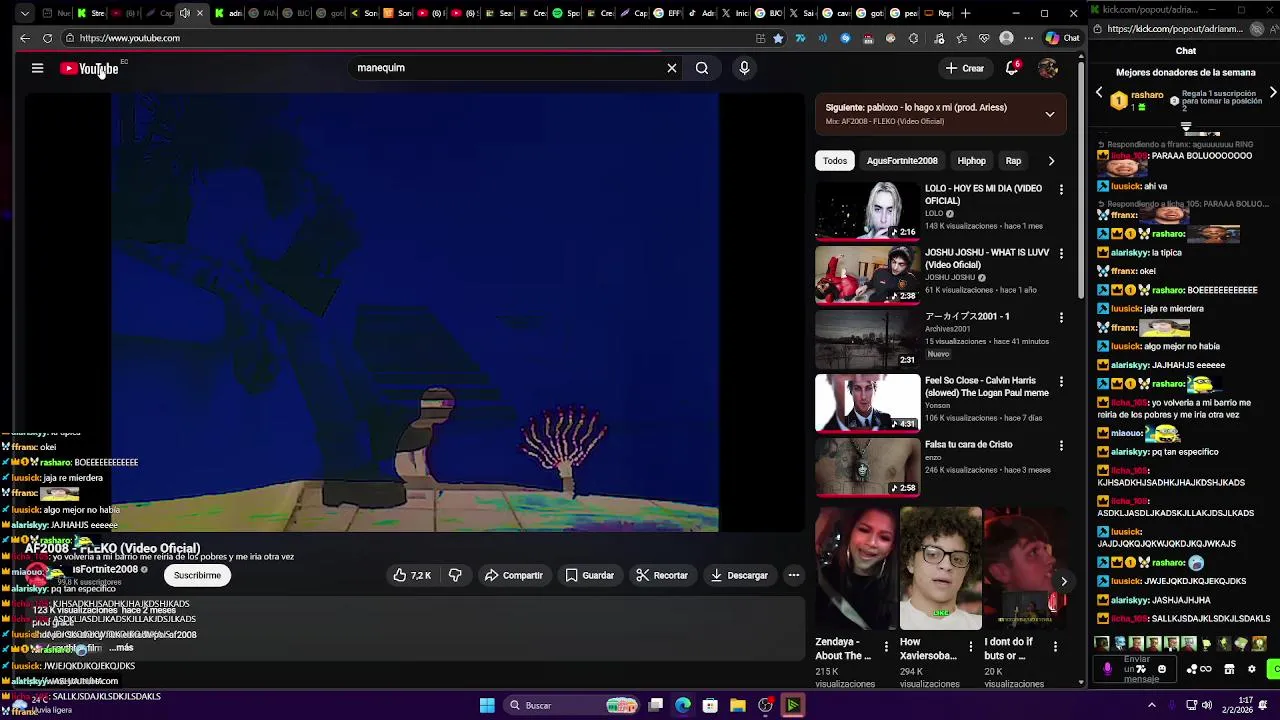Open more actions ellipsis under video
Screen dimensions: 1280x720
pos(793,575)
